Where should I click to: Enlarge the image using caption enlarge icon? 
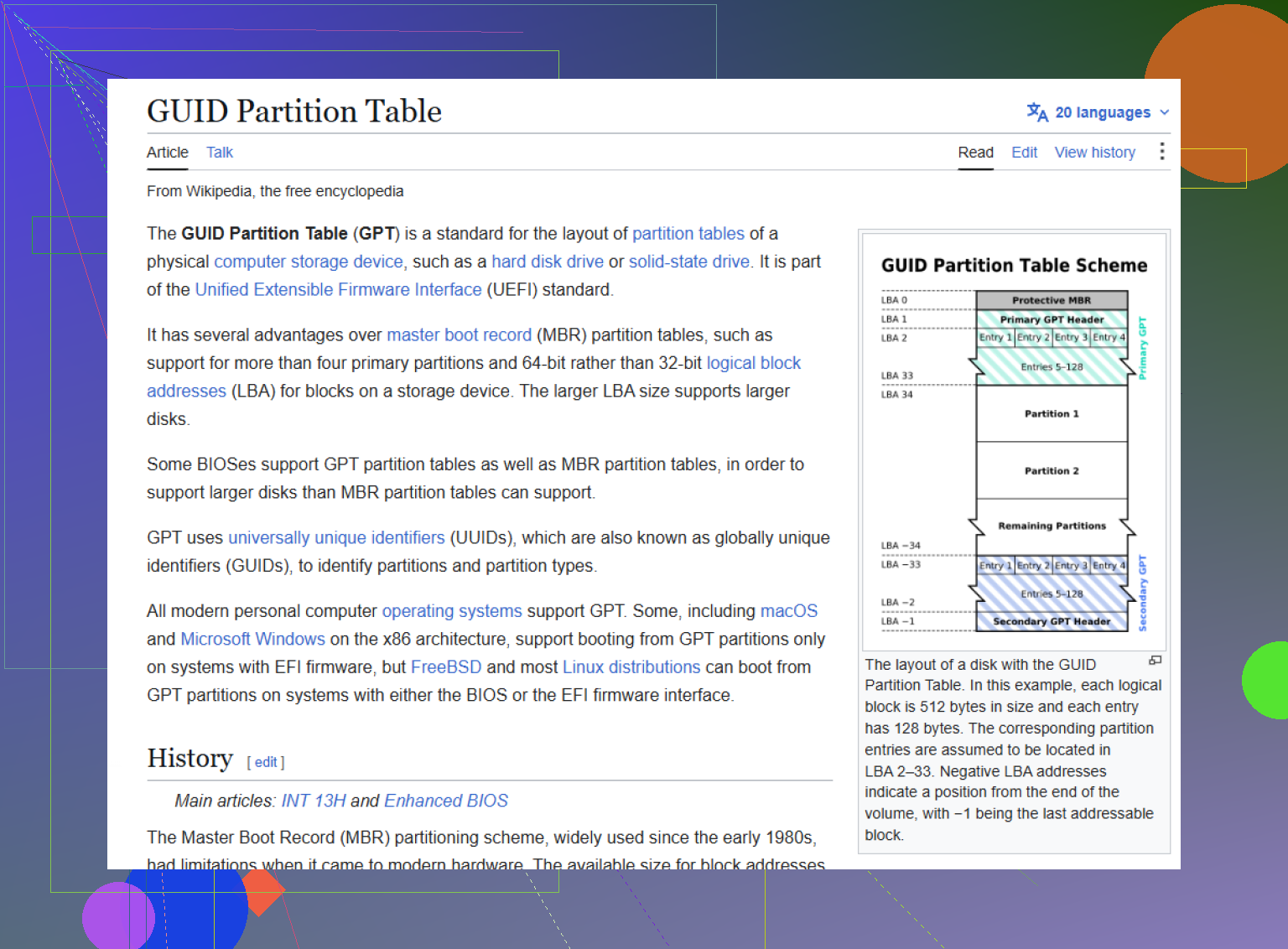click(1155, 661)
